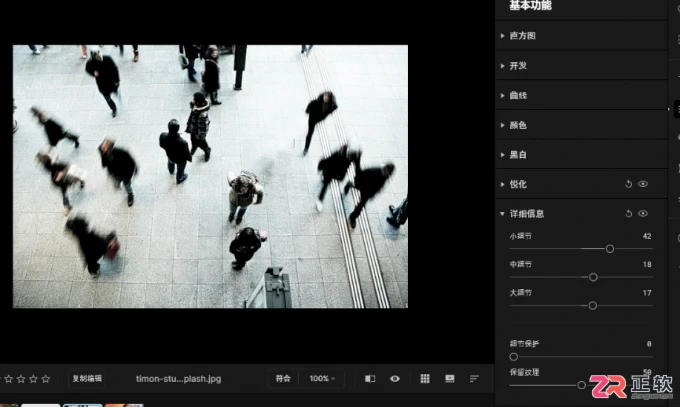Click the 基本功能 panel title

pyautogui.click(x=530, y=5)
